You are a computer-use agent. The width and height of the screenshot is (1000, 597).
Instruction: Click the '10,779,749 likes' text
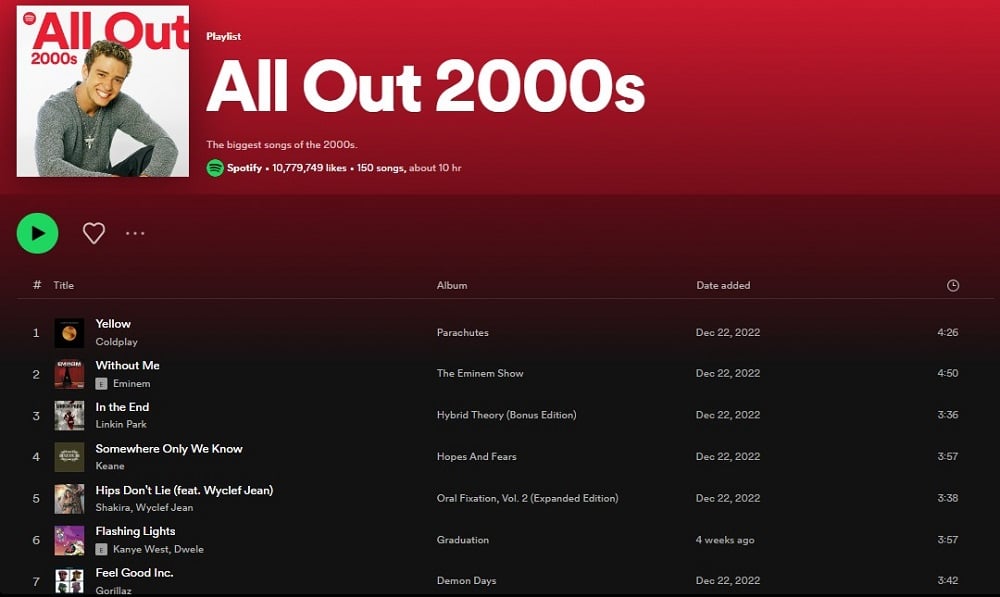(309, 168)
